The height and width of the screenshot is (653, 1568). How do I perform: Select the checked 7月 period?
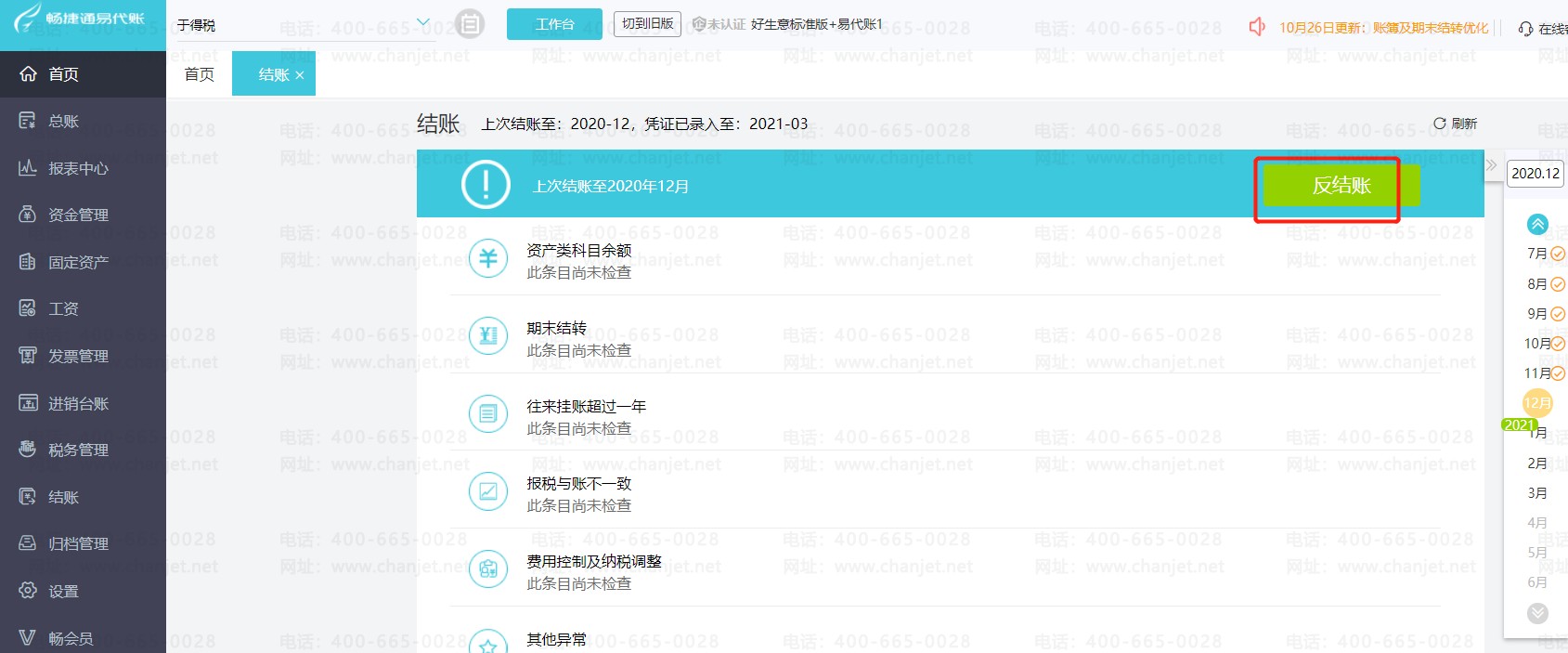(1545, 254)
